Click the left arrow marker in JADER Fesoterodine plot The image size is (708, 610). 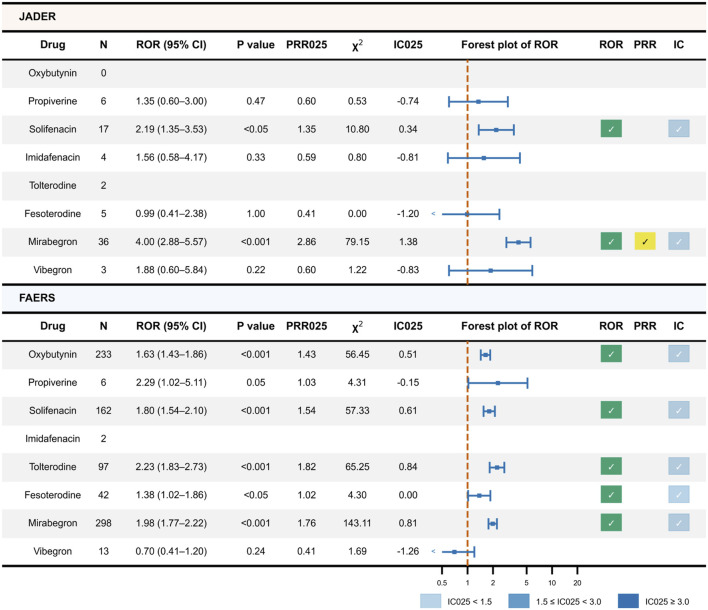click(433, 214)
